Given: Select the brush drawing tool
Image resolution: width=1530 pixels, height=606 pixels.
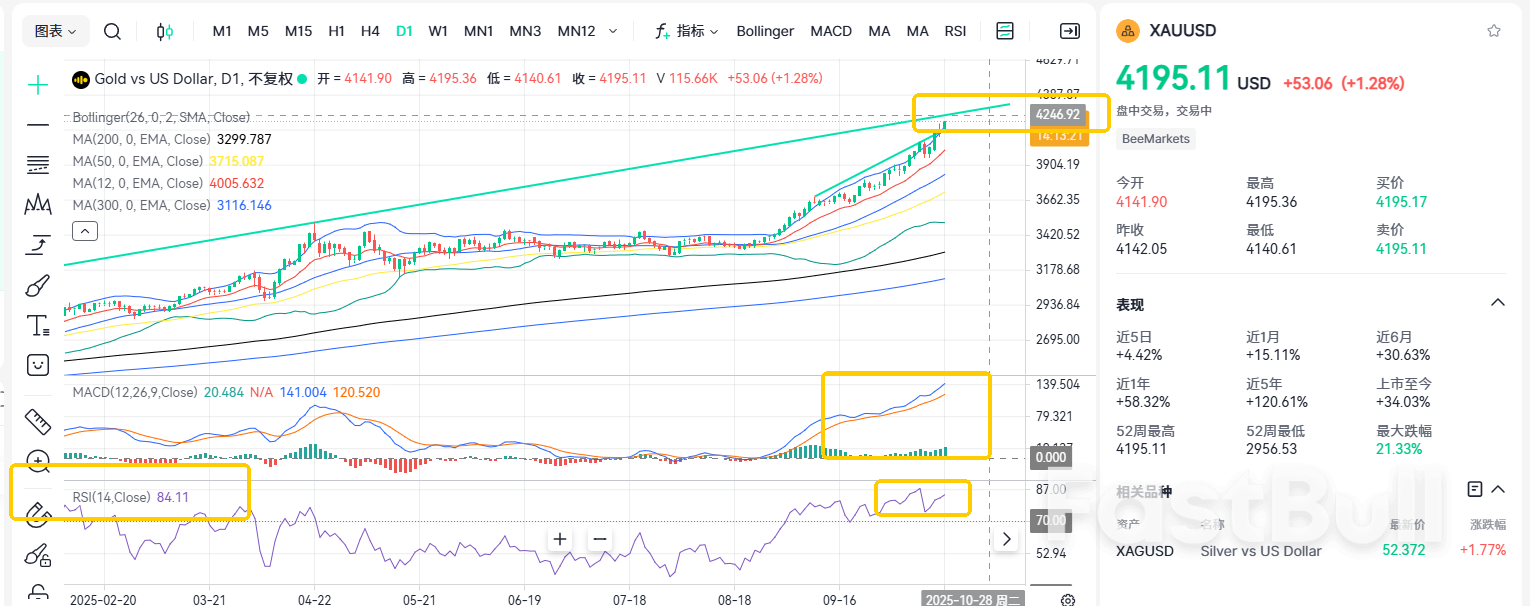Looking at the screenshot, I should [38, 287].
